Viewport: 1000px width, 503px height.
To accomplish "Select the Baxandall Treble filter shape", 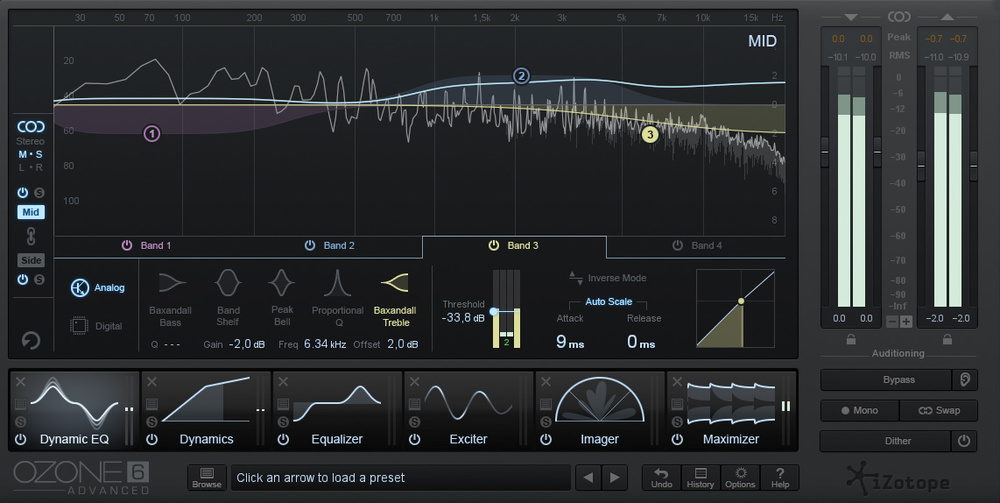I will (395, 298).
